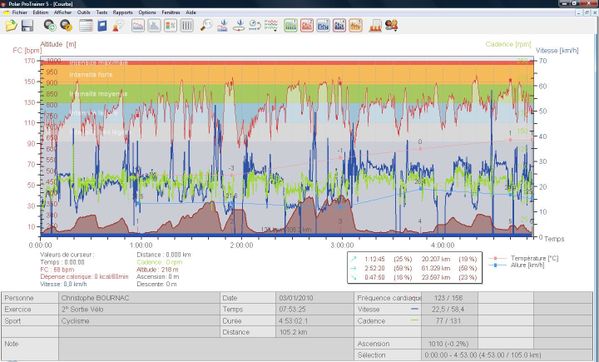Open the dark blue bar chart icon
599x362 pixels.
[339, 26]
